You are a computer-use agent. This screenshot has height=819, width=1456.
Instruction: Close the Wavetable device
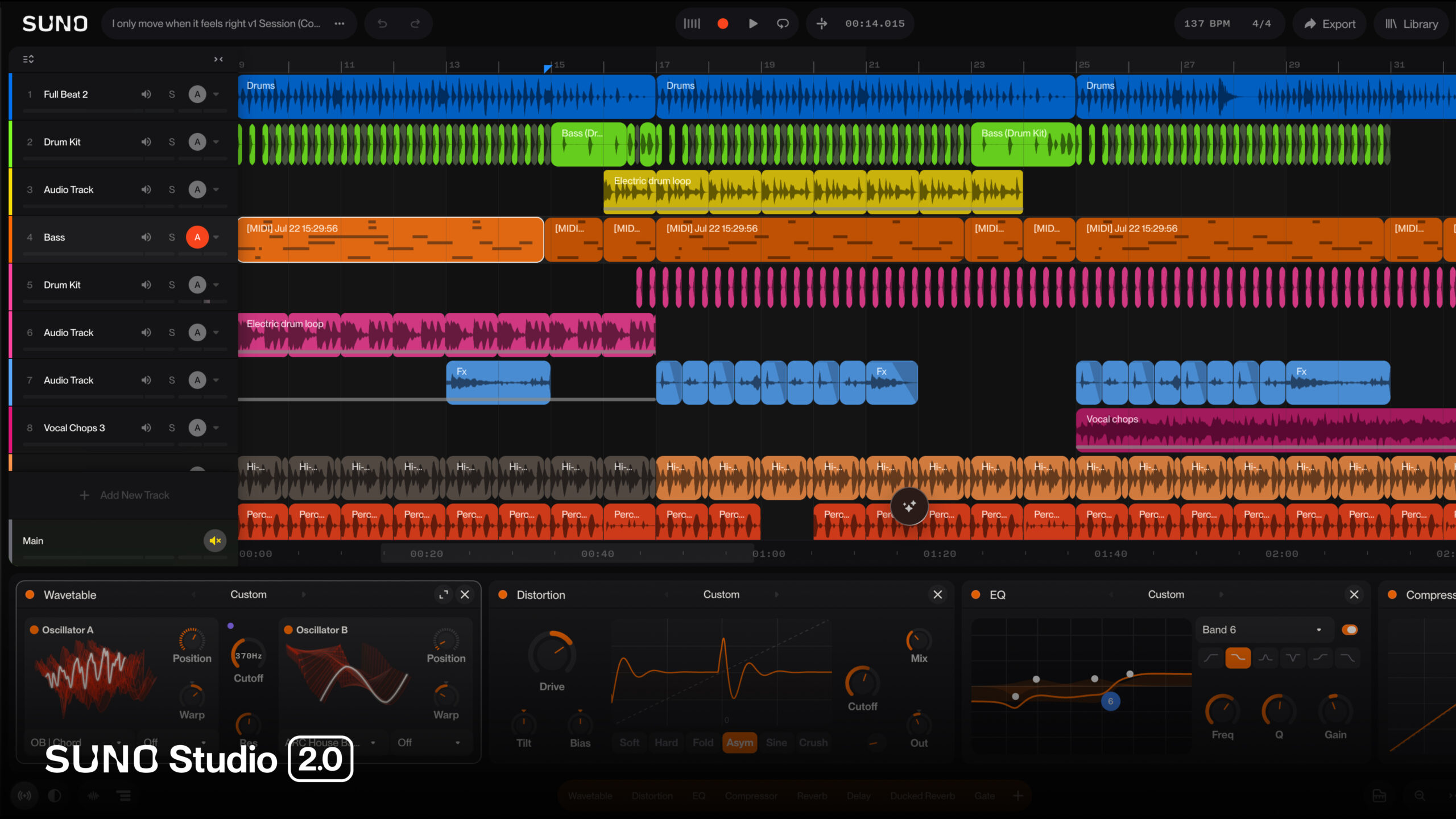point(465,594)
